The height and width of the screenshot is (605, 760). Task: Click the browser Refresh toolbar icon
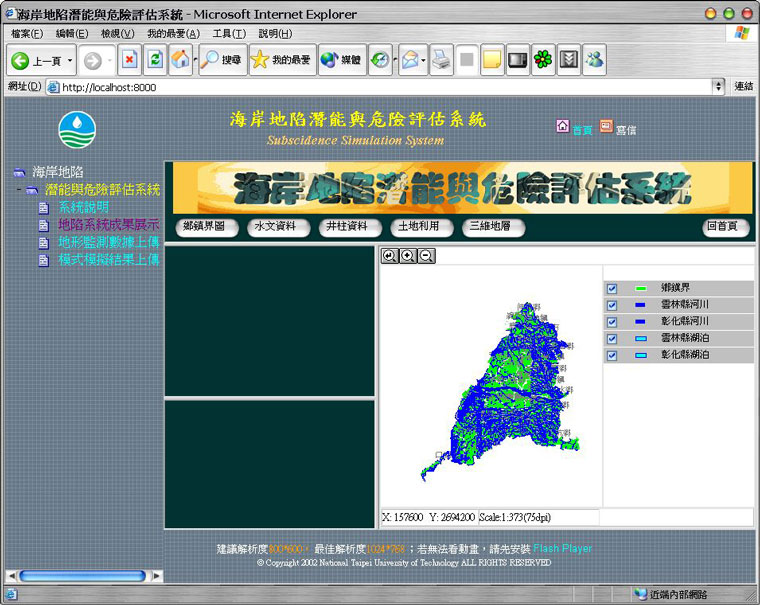point(154,60)
